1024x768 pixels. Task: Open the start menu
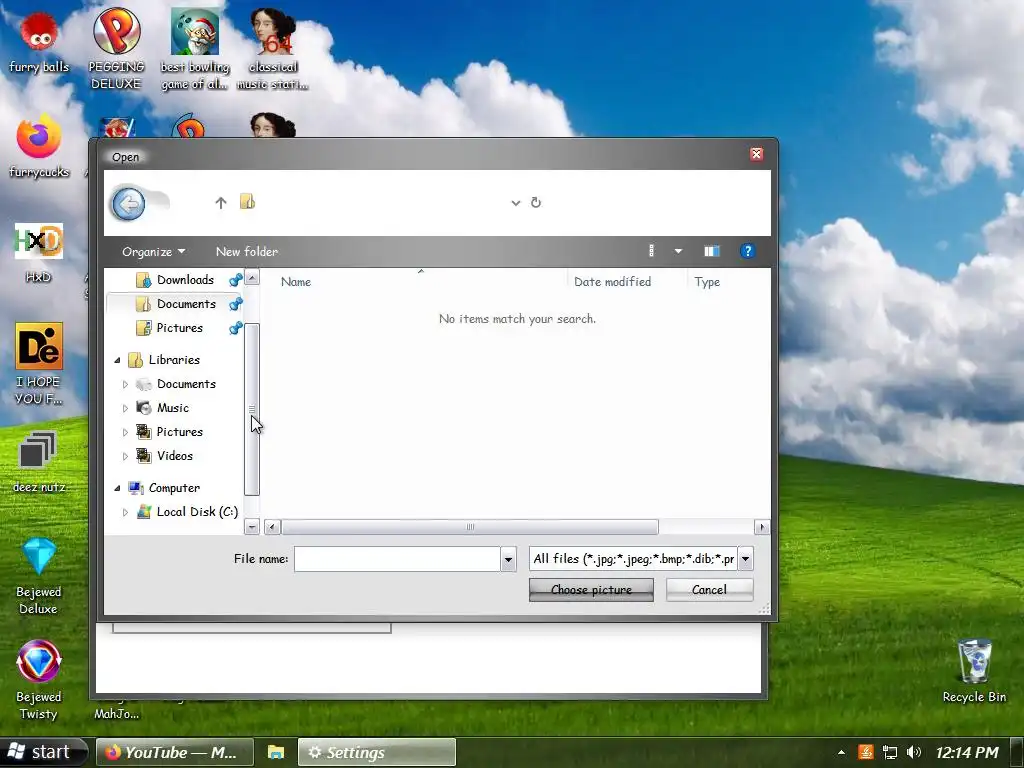(43, 752)
